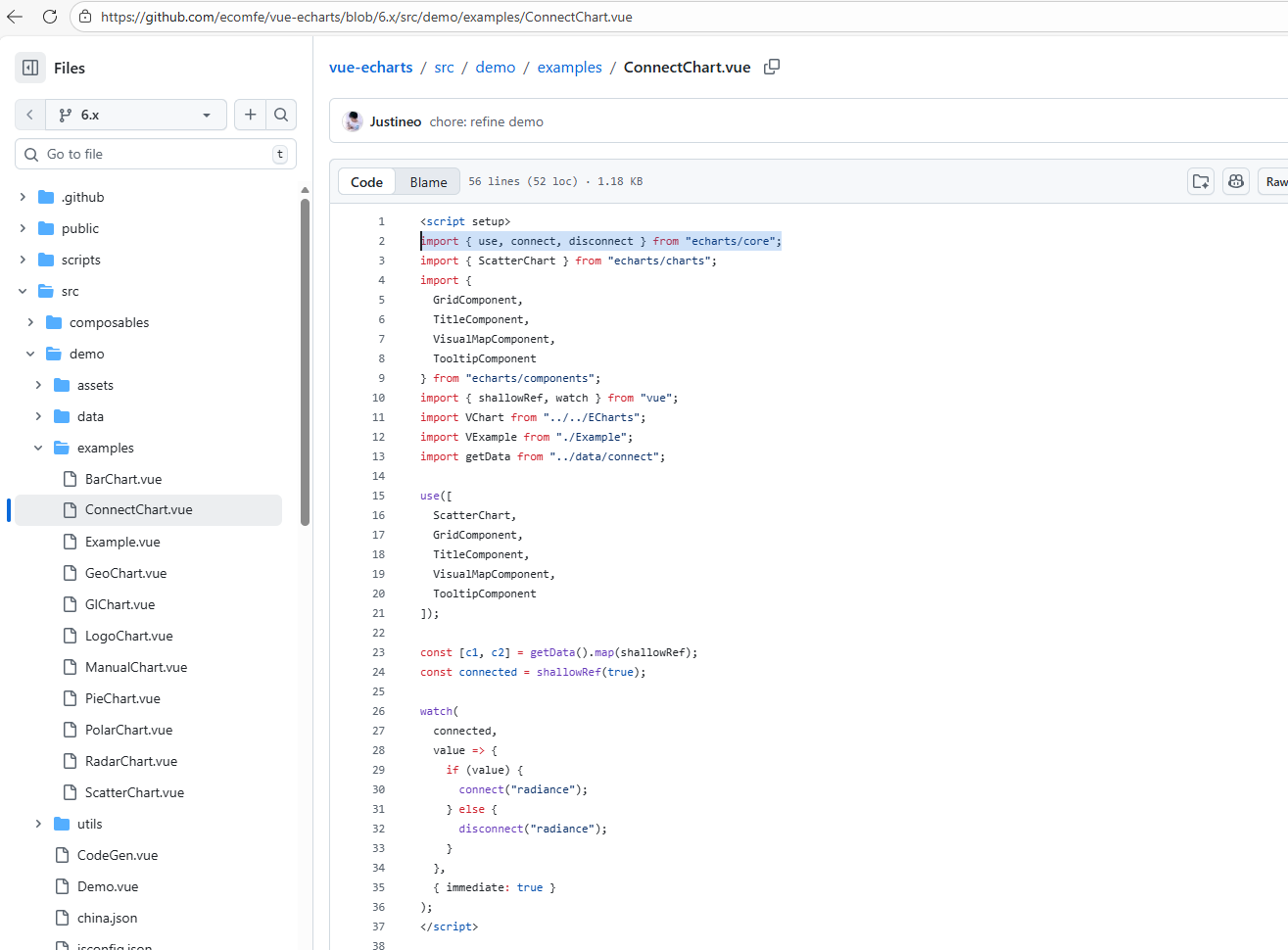Select ConnectChart.vue in file tree
Screen dimensions: 1288x950
[x=149, y=510]
